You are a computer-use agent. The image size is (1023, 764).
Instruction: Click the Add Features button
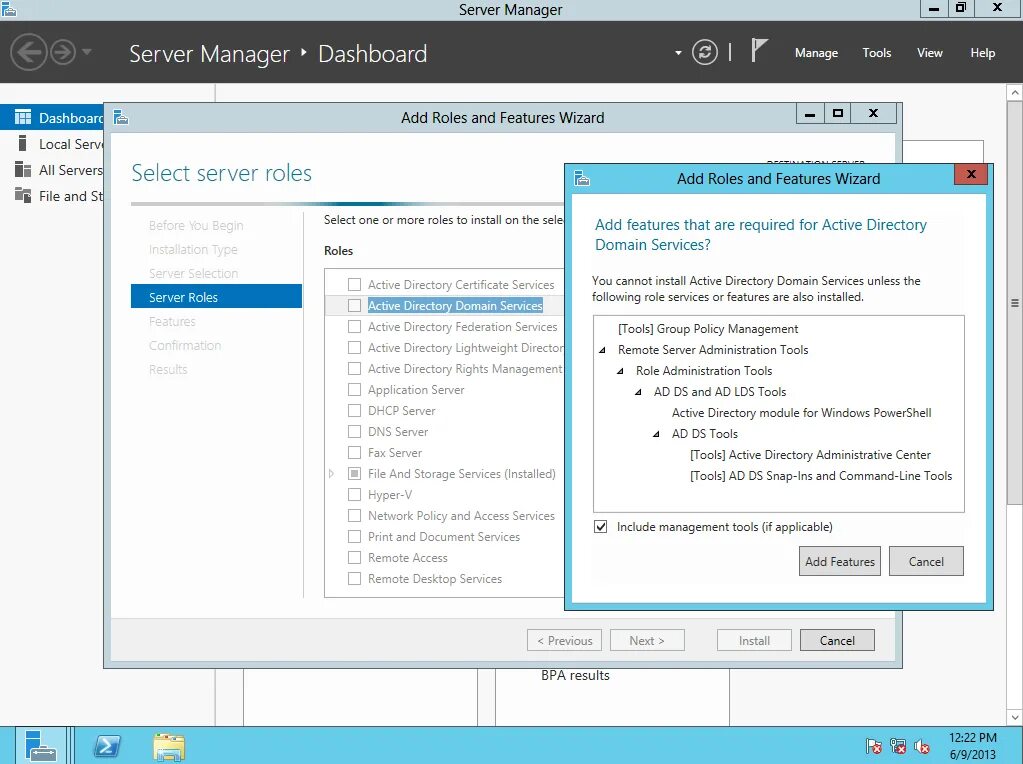(840, 561)
